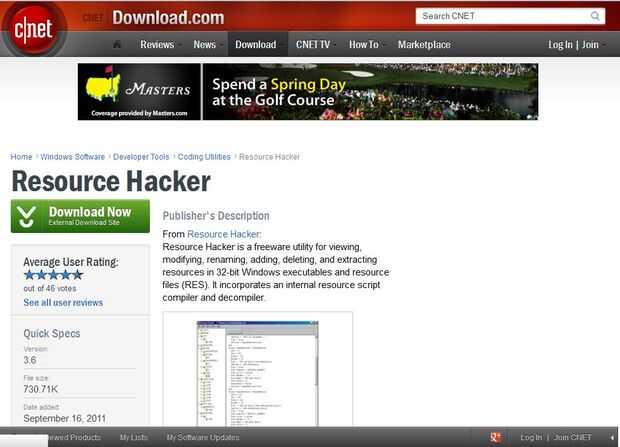Screen dimensions: 620x447
Task: Open the News menu
Action: (x=204, y=45)
